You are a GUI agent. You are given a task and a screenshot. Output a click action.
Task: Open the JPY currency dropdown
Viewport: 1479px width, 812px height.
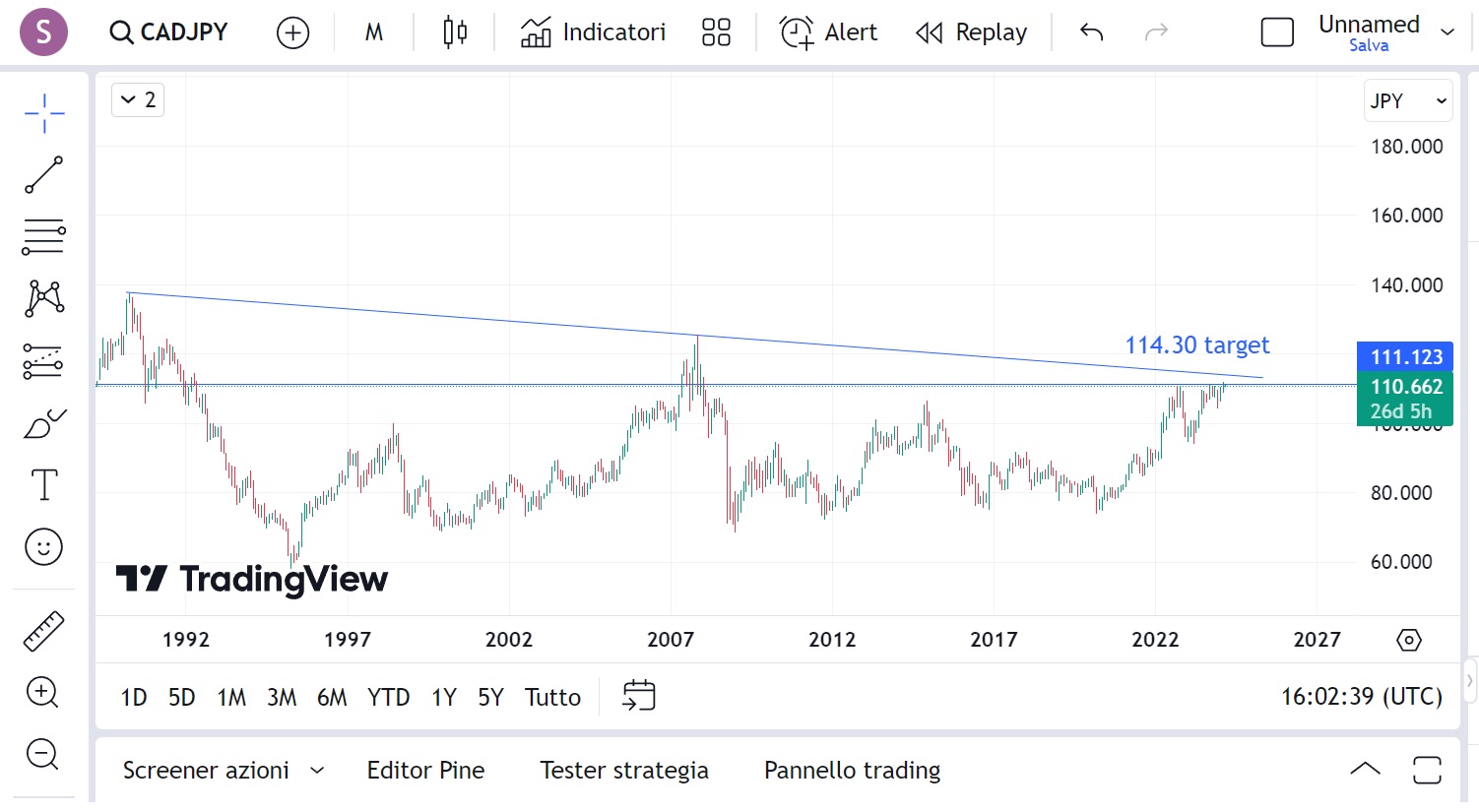[1407, 99]
